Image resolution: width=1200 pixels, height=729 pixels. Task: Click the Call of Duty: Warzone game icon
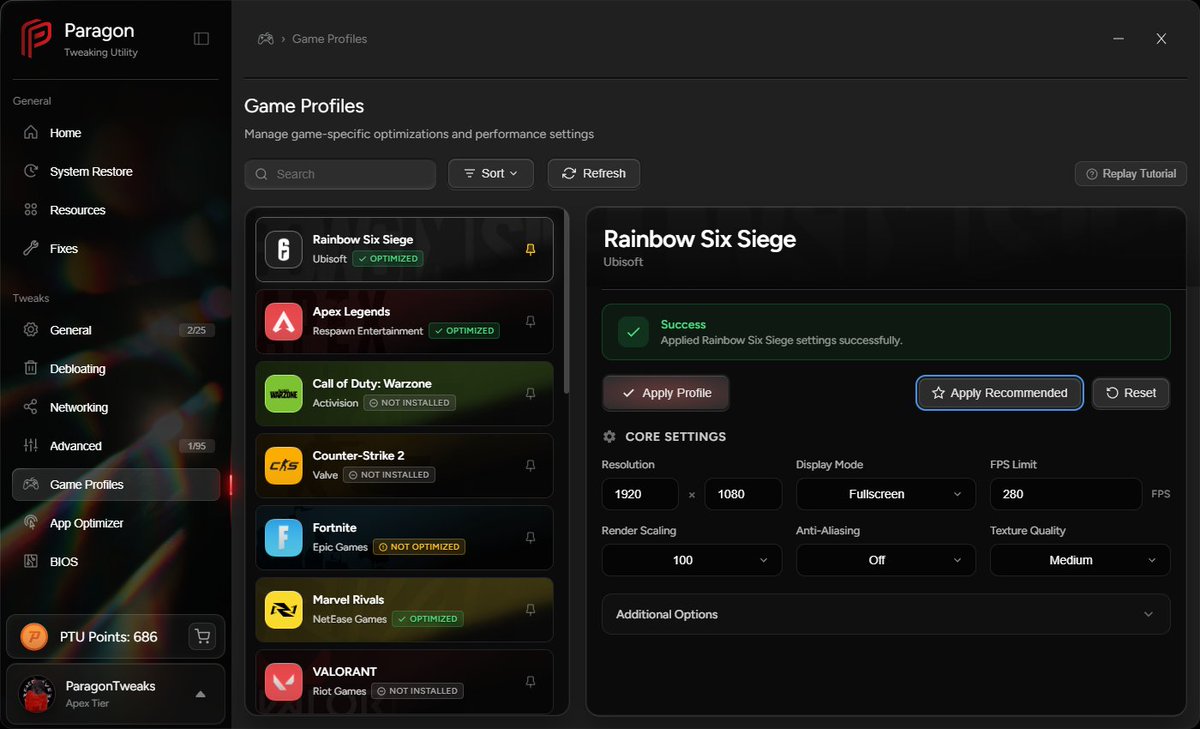[283, 393]
